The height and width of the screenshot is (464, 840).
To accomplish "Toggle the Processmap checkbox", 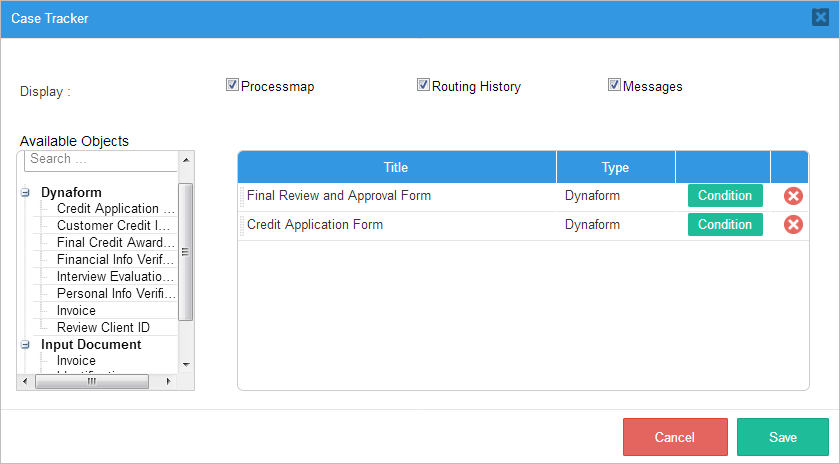I will pyautogui.click(x=233, y=86).
